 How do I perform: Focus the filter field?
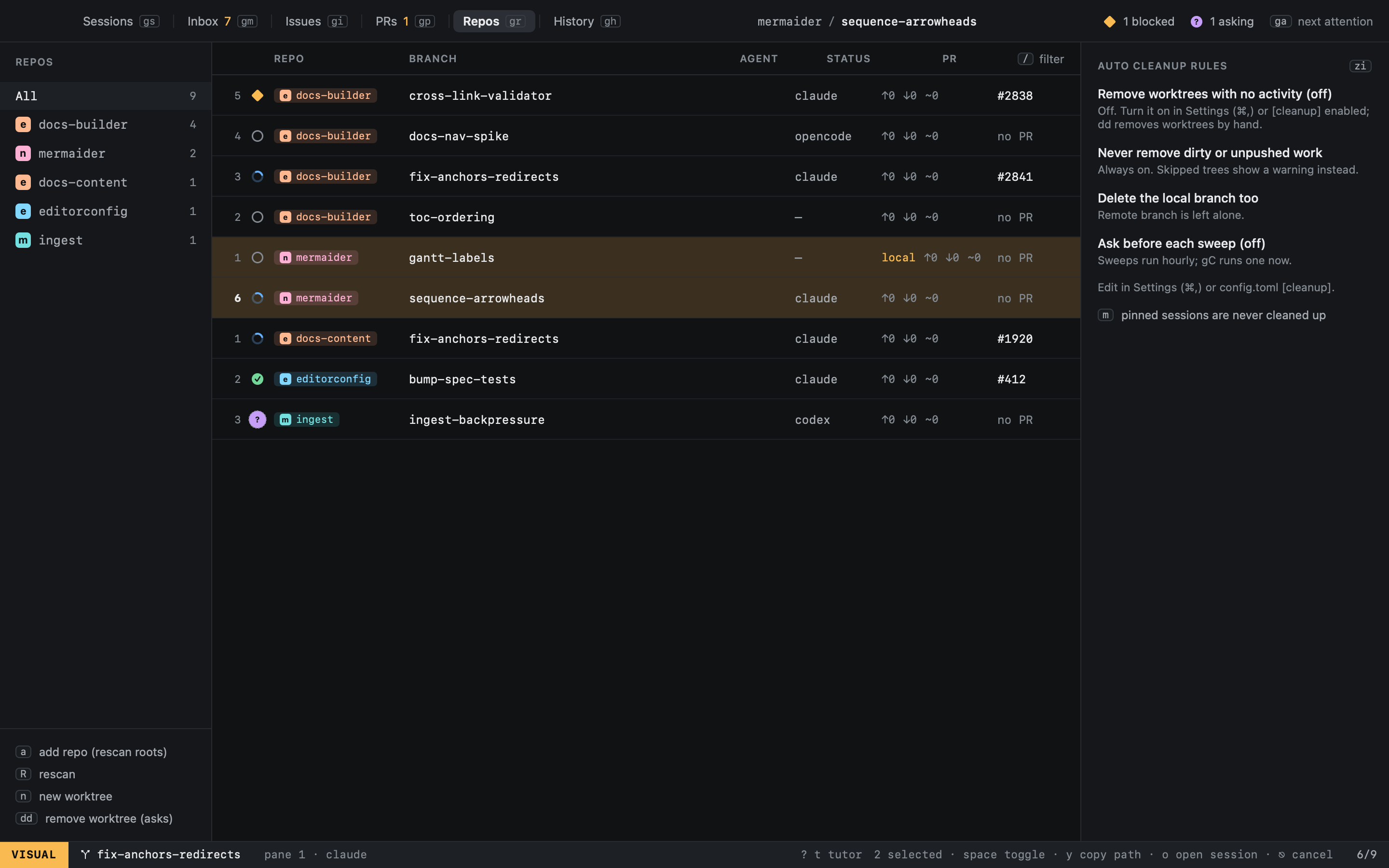tap(1041, 59)
